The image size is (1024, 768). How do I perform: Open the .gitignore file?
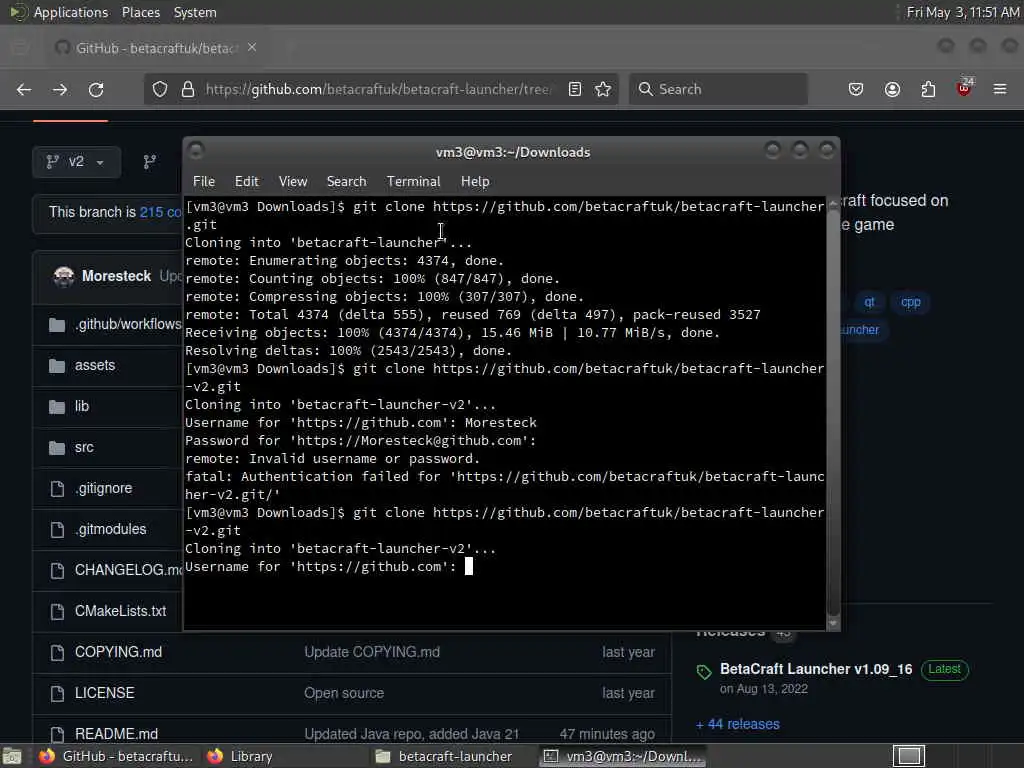[x=103, y=488]
